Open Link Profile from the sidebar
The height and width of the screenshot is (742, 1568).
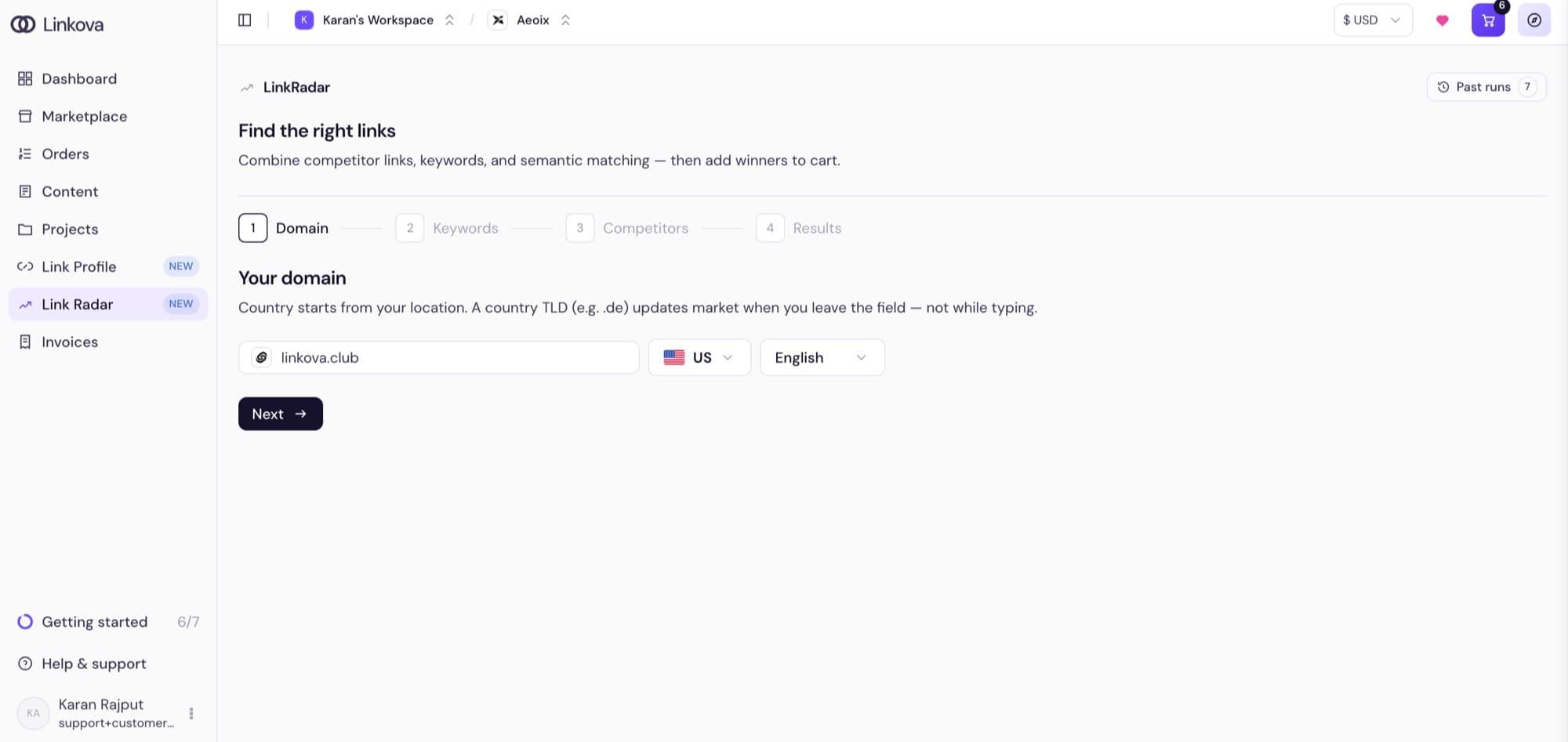coord(108,266)
